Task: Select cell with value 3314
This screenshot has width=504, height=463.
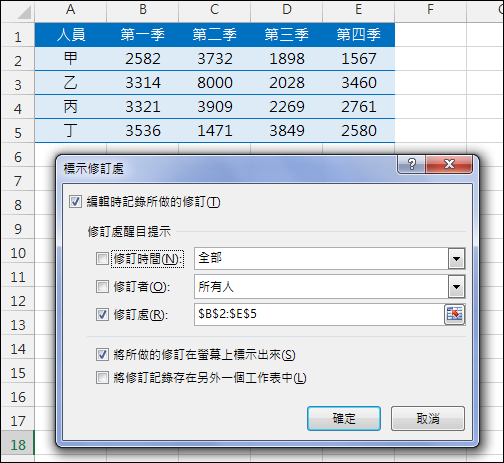Action: click(143, 83)
